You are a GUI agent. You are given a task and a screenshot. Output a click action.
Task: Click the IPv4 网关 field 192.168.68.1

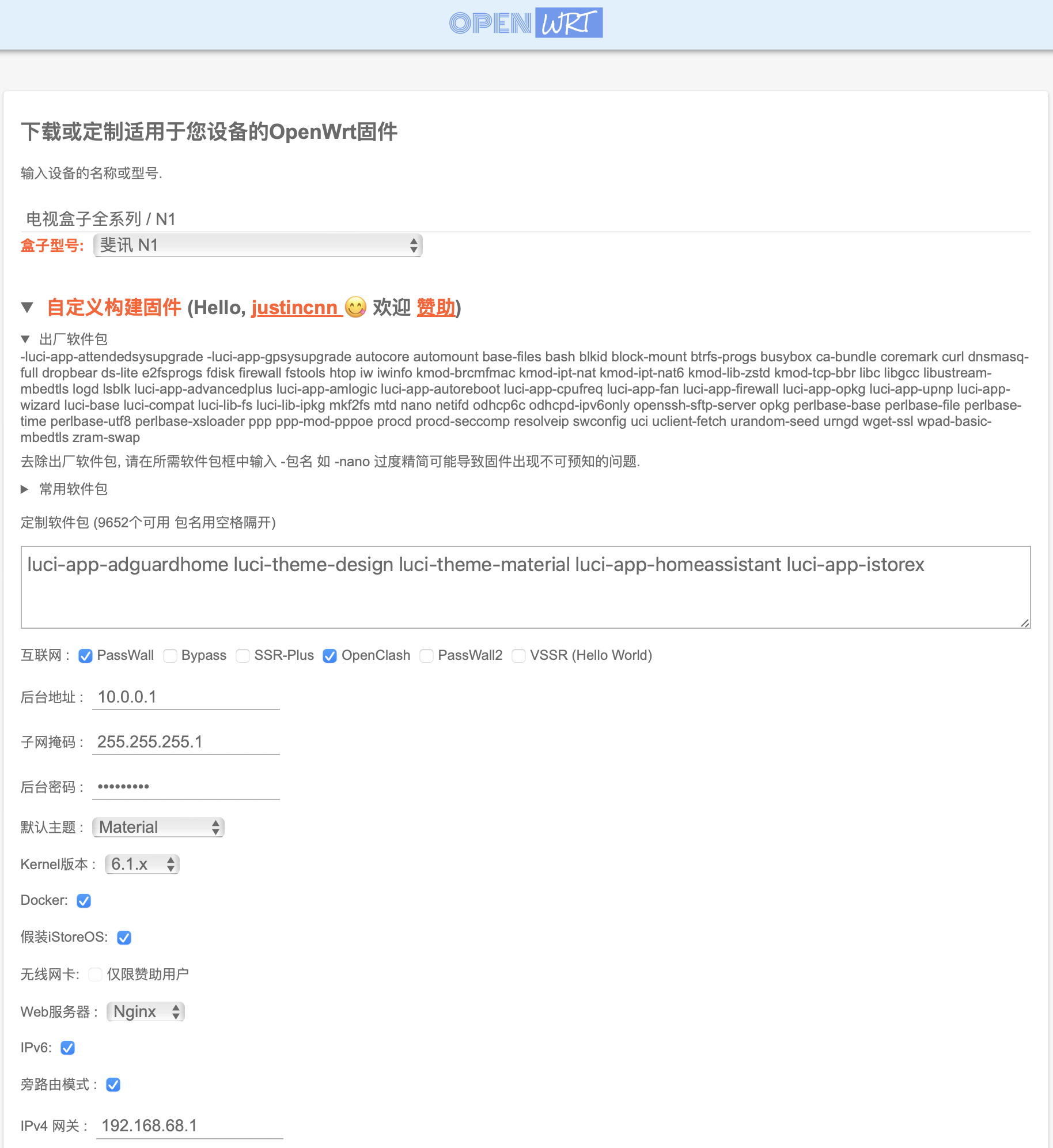tap(190, 1126)
